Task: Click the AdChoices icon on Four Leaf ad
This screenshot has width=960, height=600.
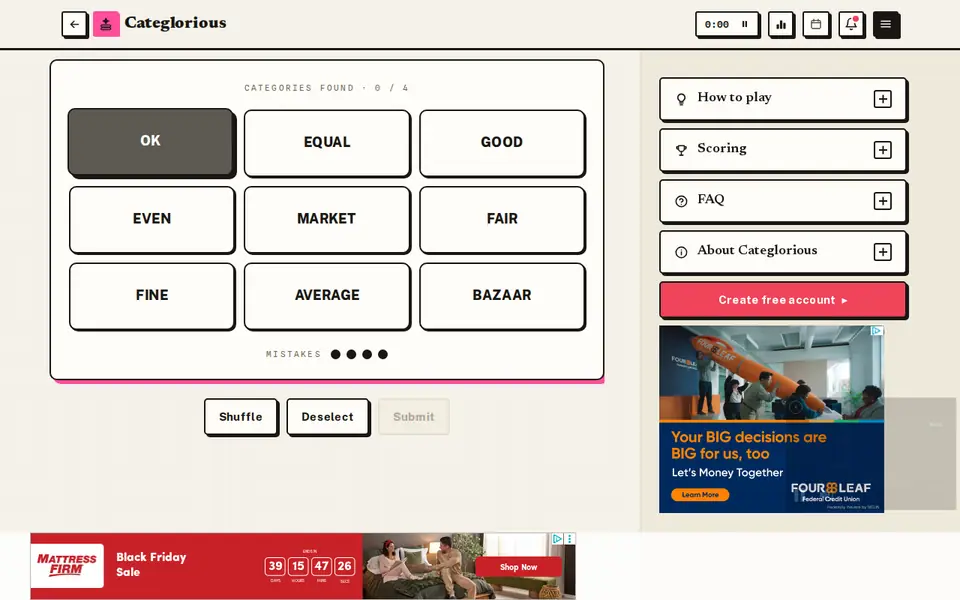Action: pyautogui.click(x=877, y=331)
